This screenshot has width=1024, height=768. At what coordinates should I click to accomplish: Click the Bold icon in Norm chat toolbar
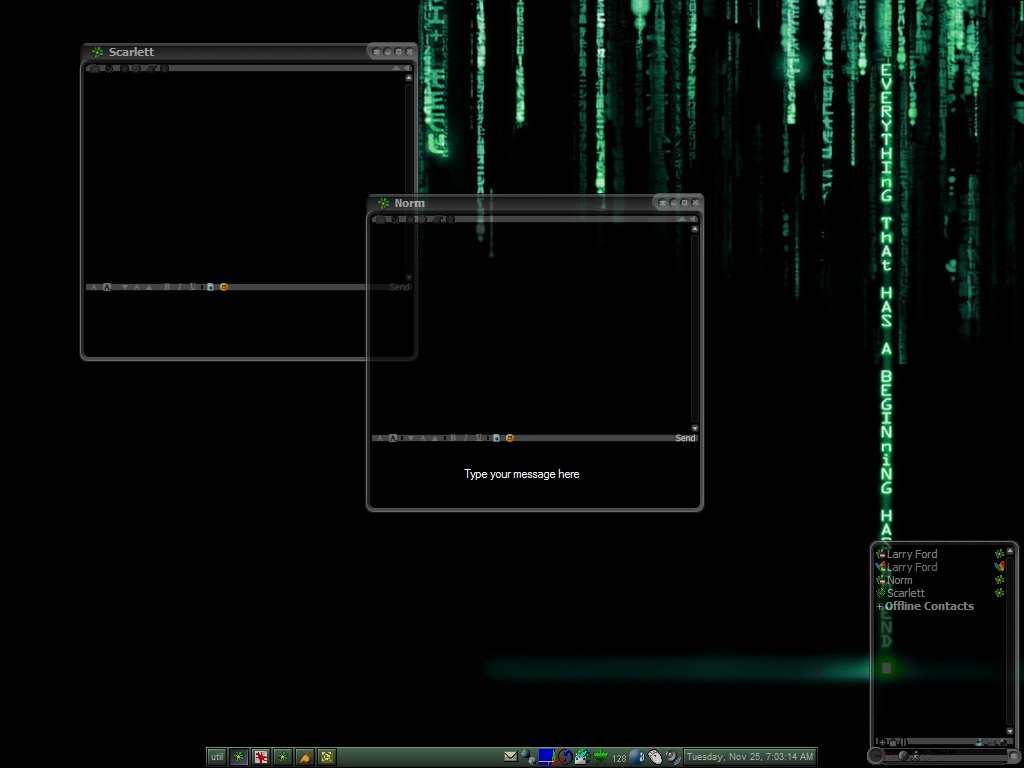tap(453, 438)
